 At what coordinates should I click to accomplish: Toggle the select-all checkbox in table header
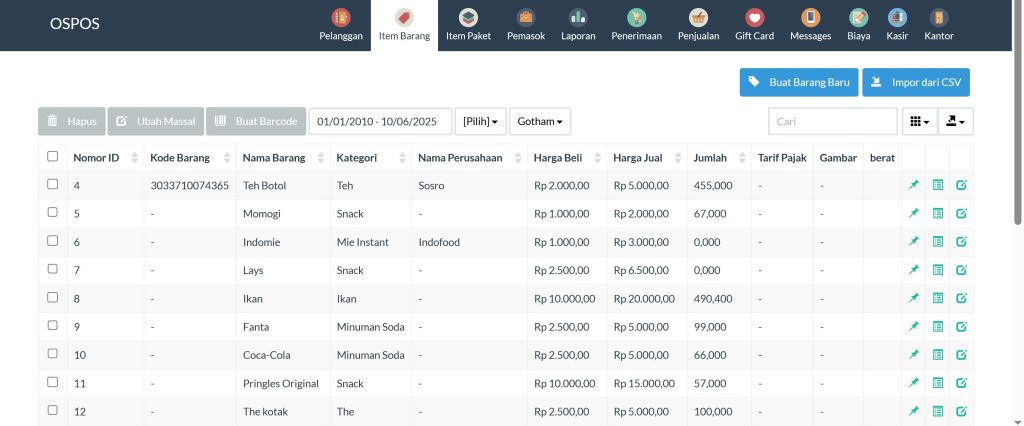pyautogui.click(x=53, y=156)
